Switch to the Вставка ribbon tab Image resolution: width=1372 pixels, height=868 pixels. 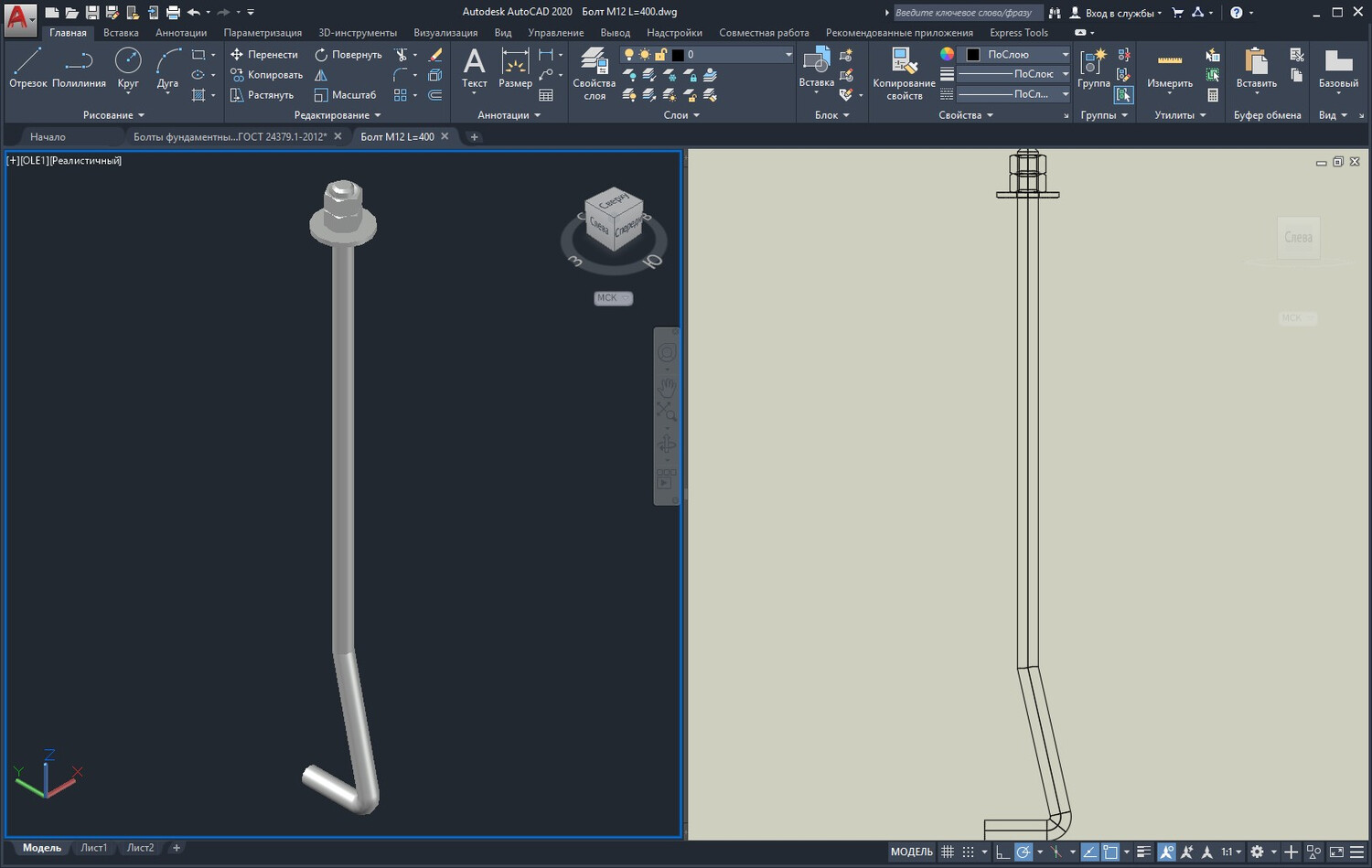coord(121,33)
